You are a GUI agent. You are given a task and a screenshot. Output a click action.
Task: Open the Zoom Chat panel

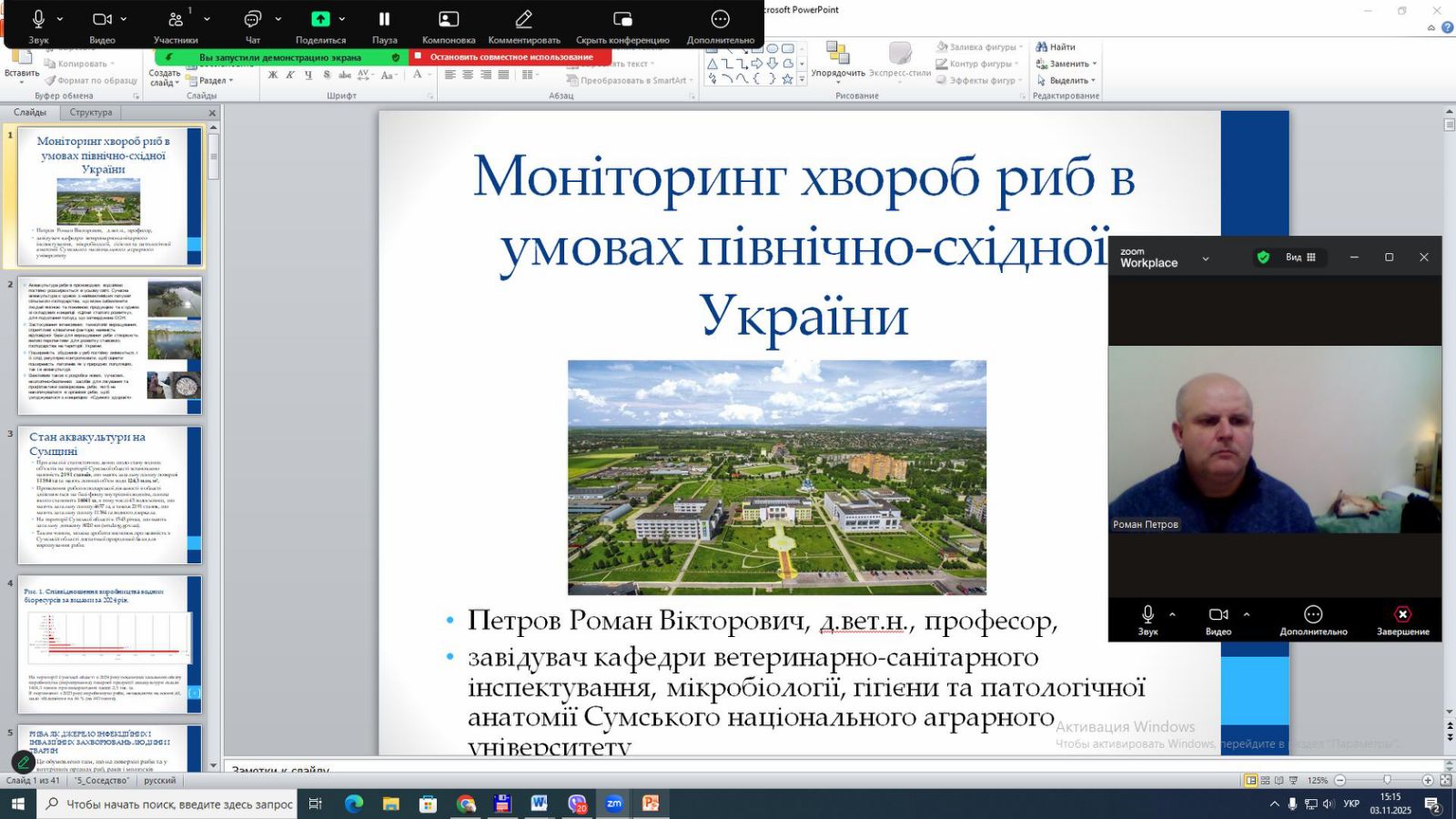(x=253, y=25)
